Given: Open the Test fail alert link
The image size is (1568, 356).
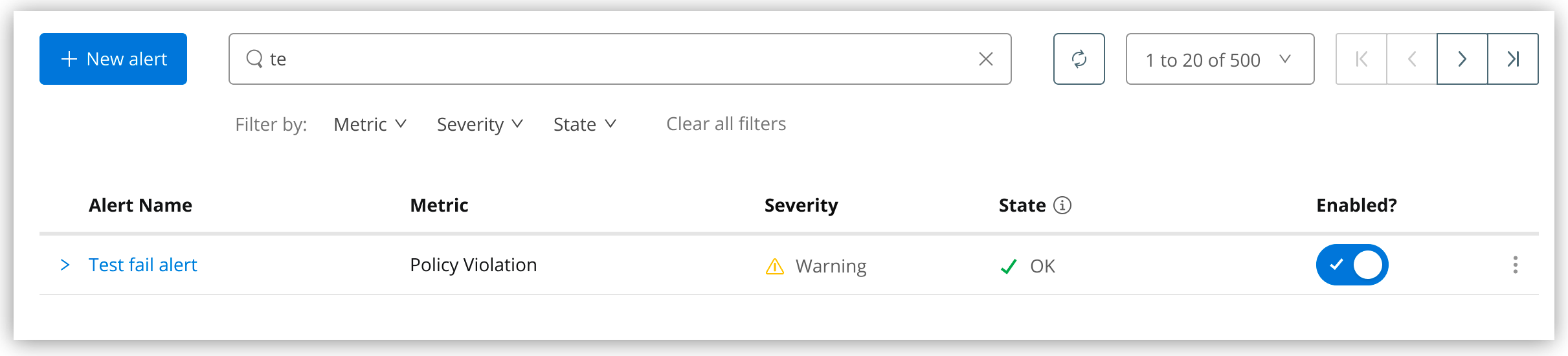Looking at the screenshot, I should coord(142,265).
